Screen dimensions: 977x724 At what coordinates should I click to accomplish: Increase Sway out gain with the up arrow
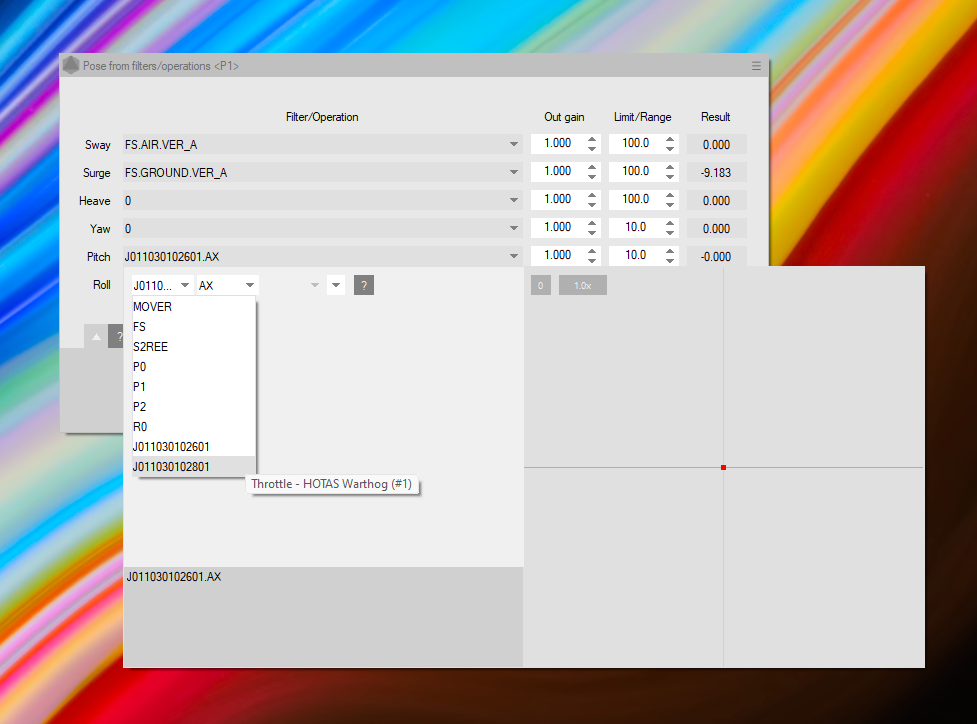(592, 140)
